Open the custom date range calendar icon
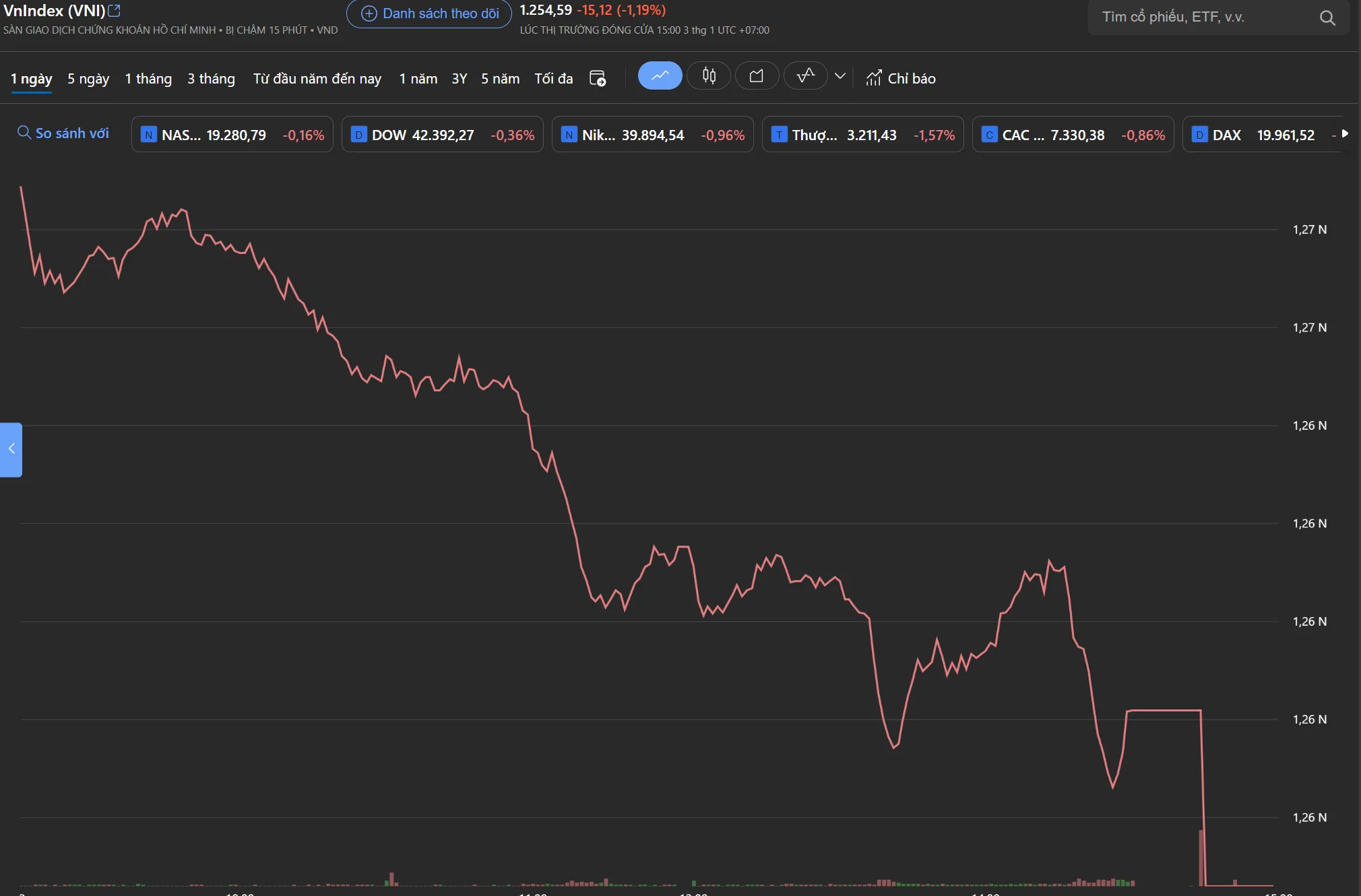 point(598,78)
